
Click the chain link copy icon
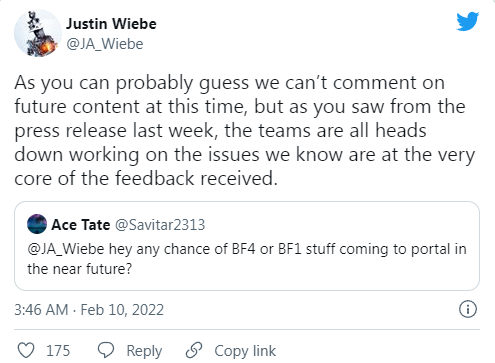point(194,350)
